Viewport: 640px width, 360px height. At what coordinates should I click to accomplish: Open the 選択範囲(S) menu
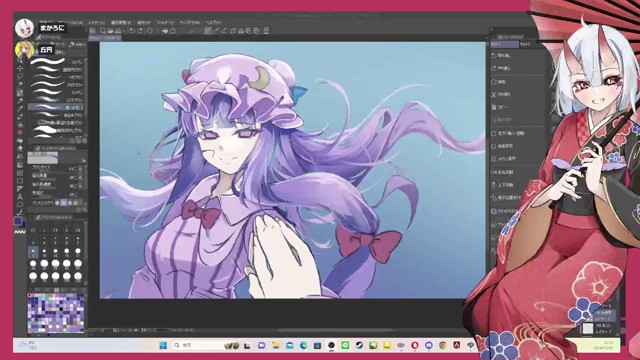click(121, 22)
